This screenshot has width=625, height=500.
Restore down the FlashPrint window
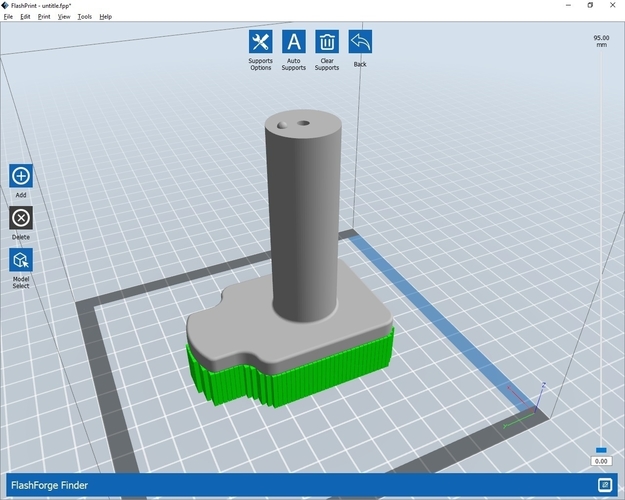pos(590,5)
